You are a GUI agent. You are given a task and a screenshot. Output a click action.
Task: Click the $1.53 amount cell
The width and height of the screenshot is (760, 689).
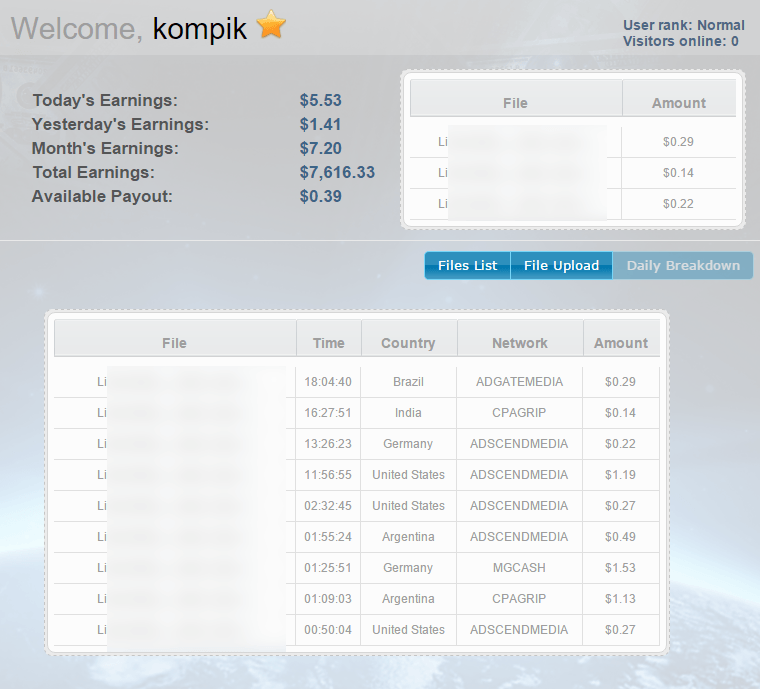click(x=620, y=568)
